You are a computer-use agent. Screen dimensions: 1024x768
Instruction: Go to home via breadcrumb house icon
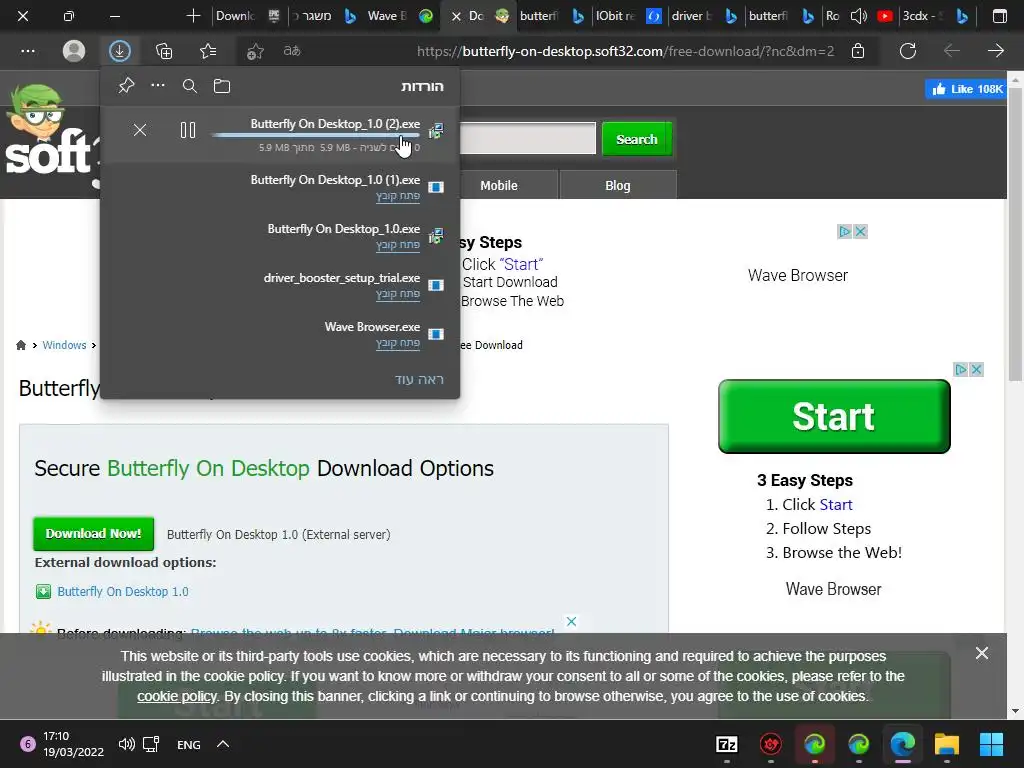[21, 345]
